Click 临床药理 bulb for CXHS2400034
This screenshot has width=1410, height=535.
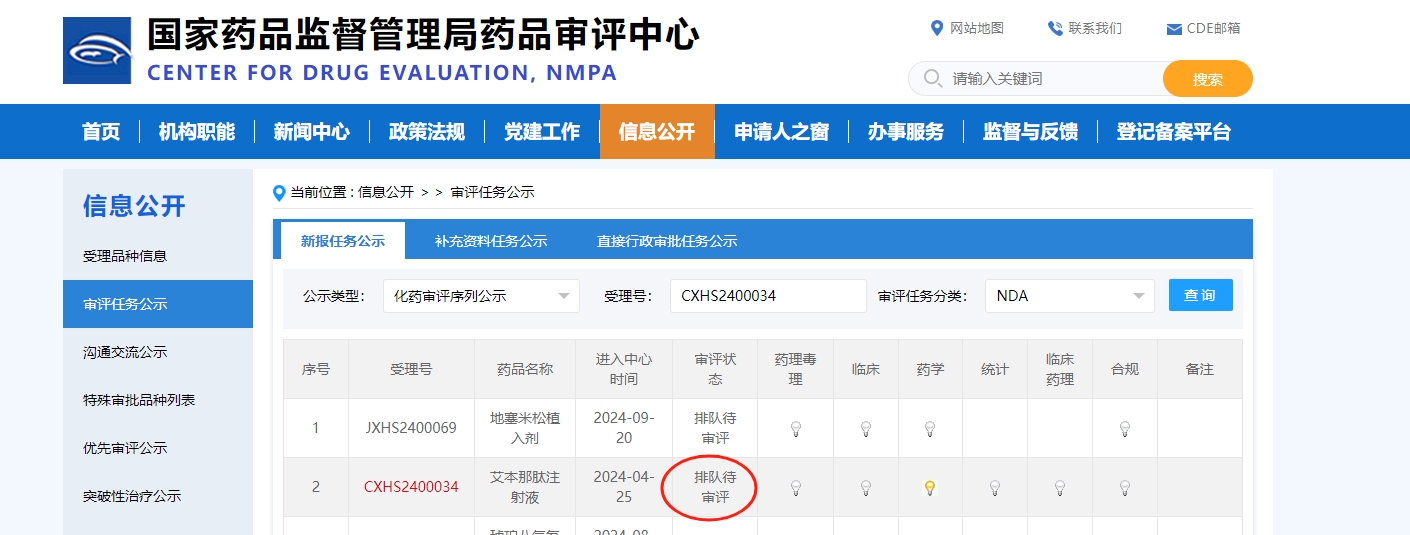[1060, 488]
